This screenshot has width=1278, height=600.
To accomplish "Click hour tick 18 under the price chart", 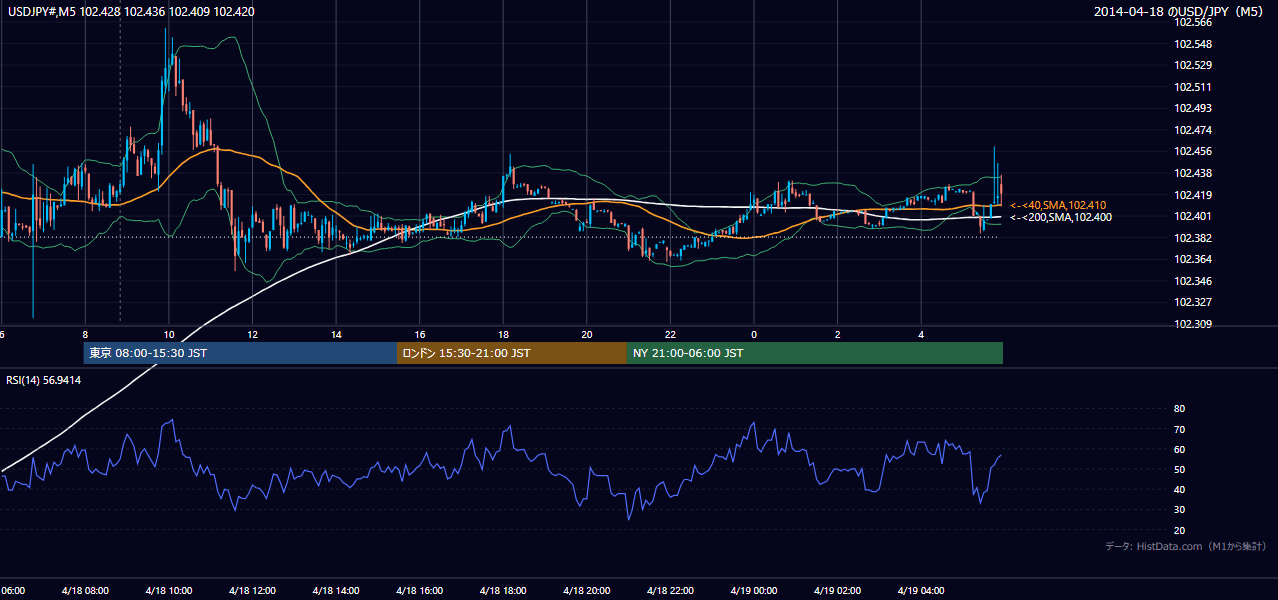I will coord(503,335).
